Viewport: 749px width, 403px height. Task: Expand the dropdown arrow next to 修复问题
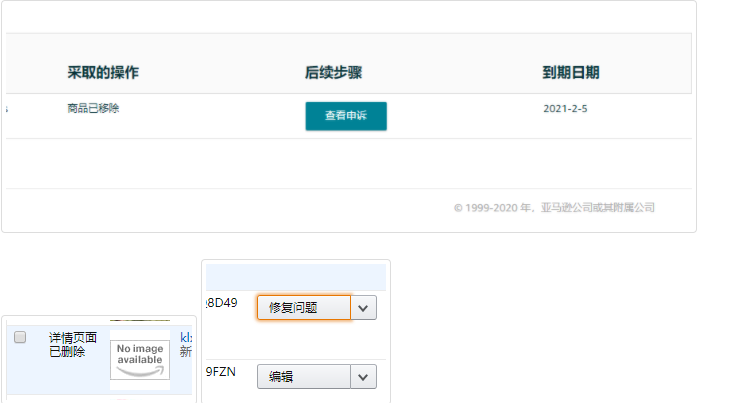[x=364, y=307]
